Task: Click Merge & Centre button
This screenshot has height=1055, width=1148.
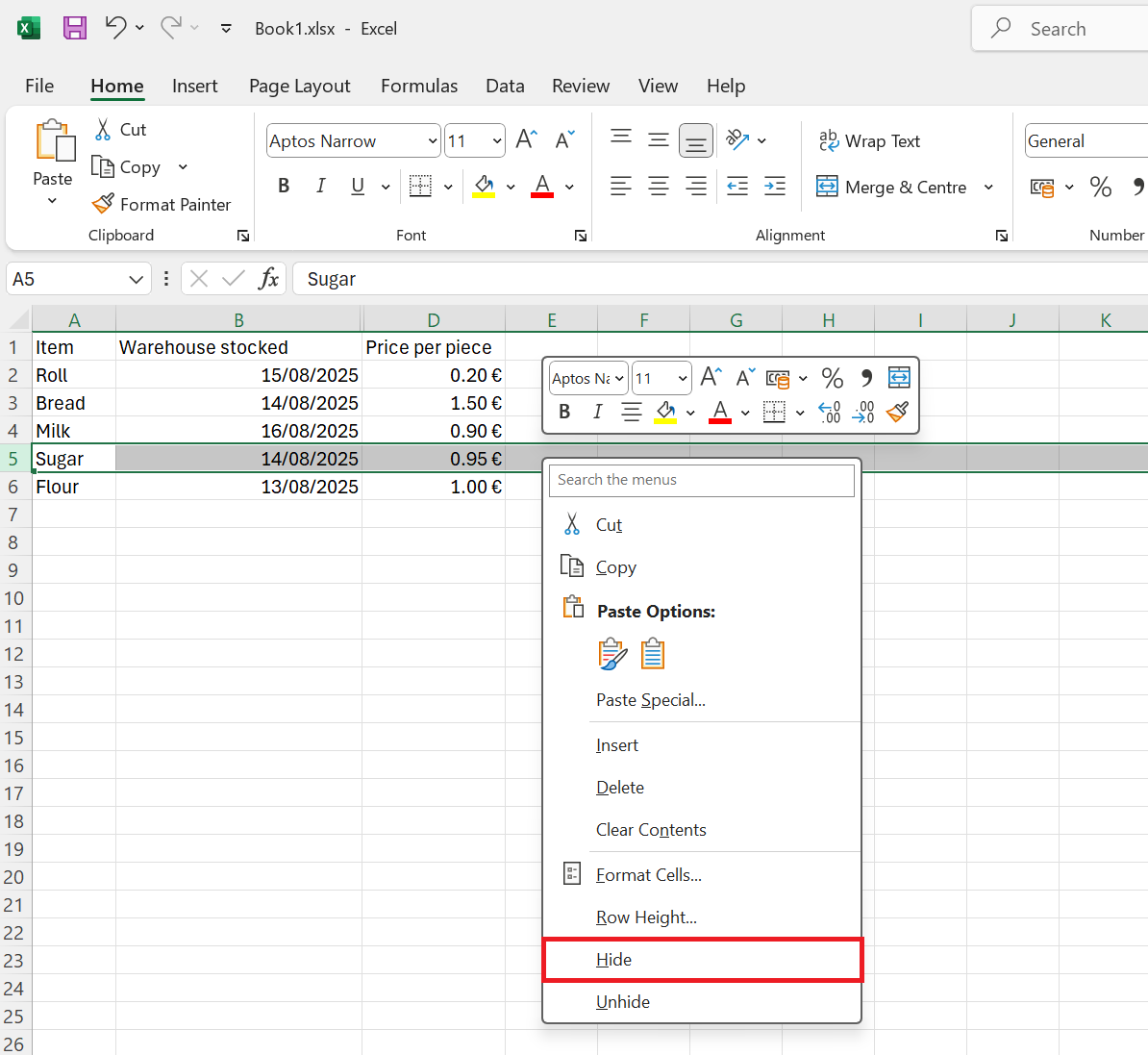Action: (x=891, y=187)
